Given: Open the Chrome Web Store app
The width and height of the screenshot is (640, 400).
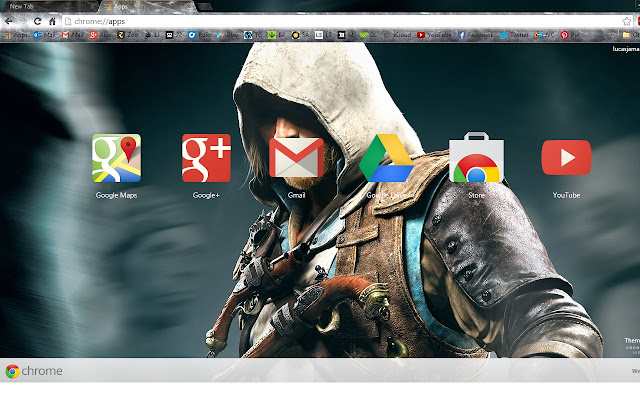Looking at the screenshot, I should [476, 157].
